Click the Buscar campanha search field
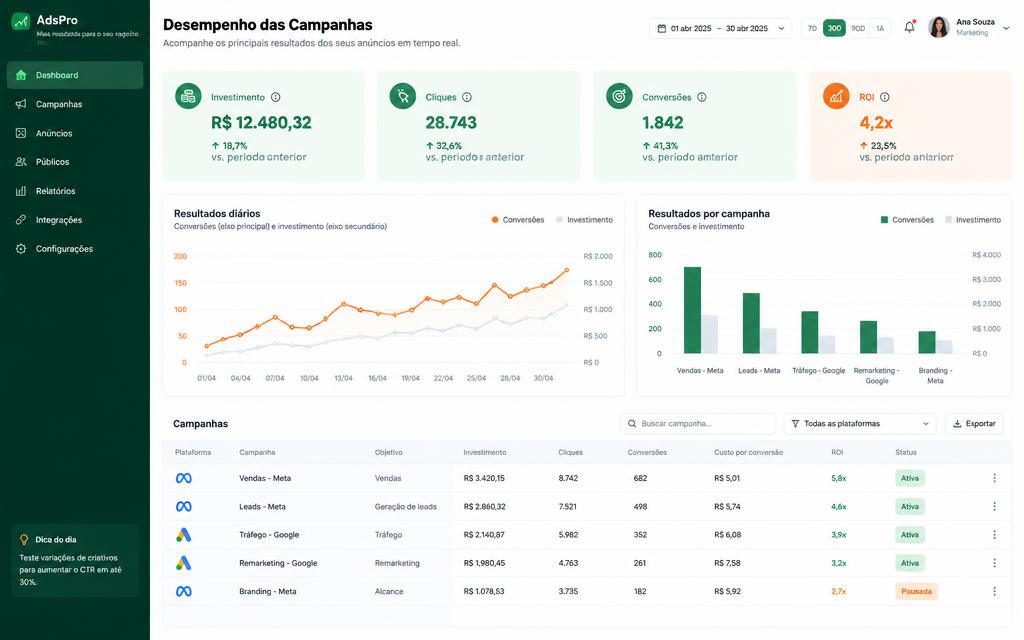This screenshot has width=1024, height=640. 697,424
